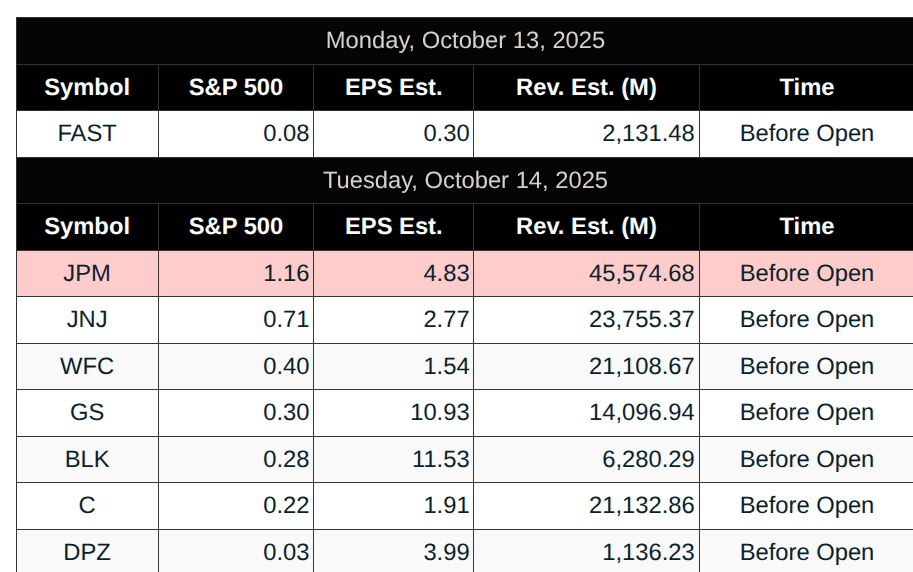Click the C row S&P weight 0.22
This screenshot has width=913, height=572.
click(286, 506)
